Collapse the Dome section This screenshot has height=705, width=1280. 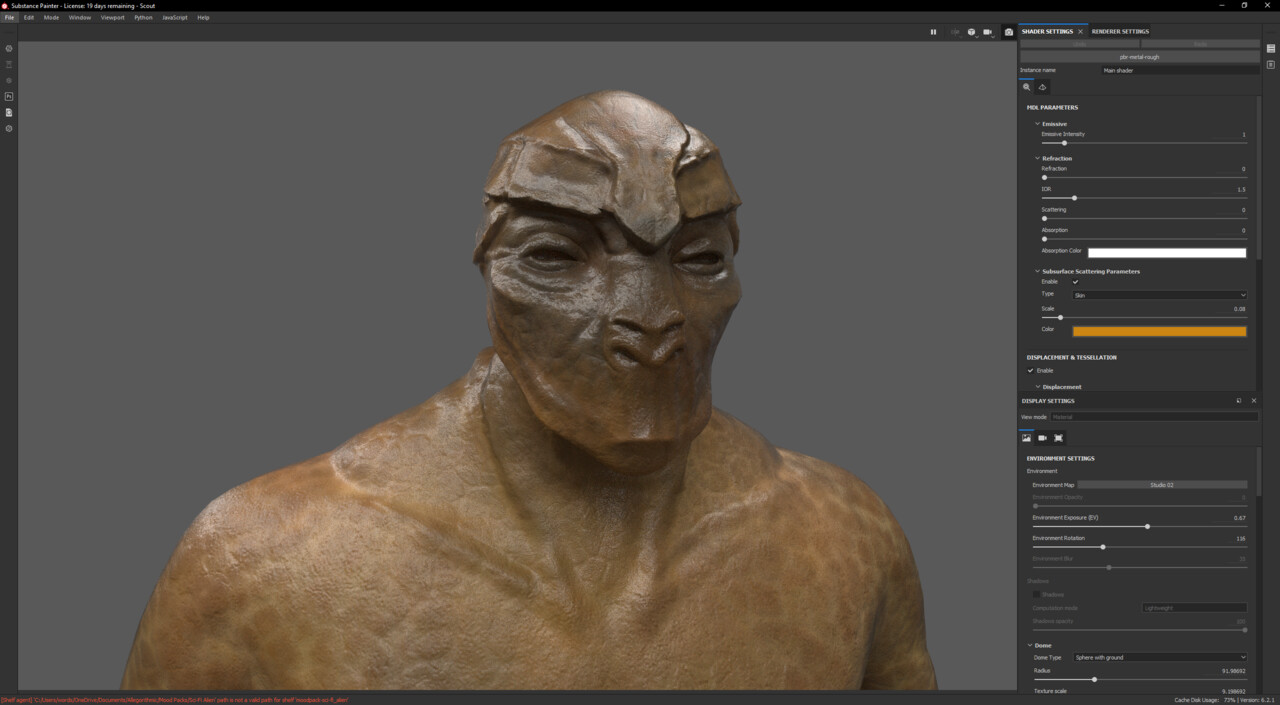1030,645
